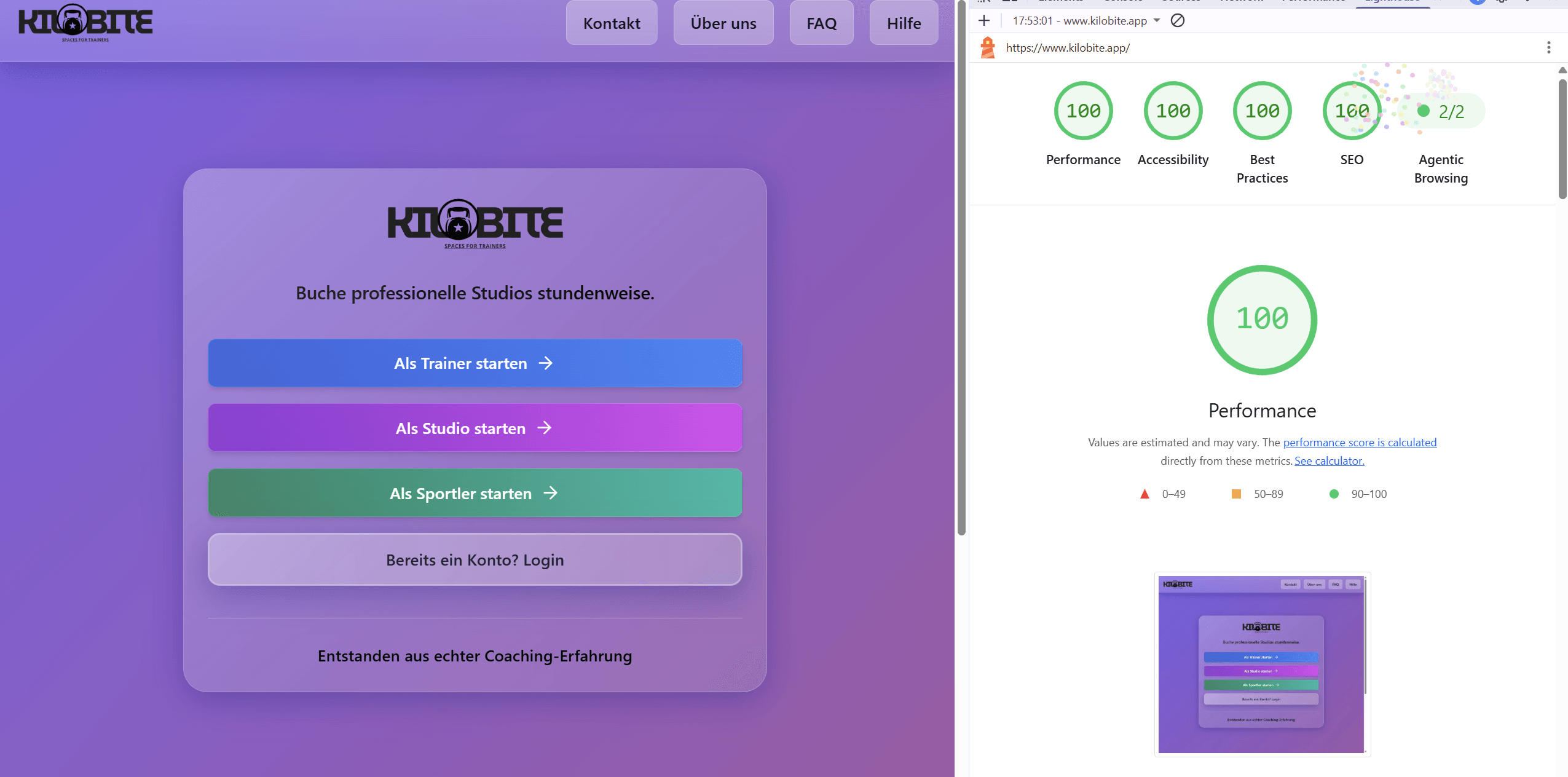Jump to Accessibility via its score gauge
Viewport: 1568px width, 777px height.
point(1173,111)
